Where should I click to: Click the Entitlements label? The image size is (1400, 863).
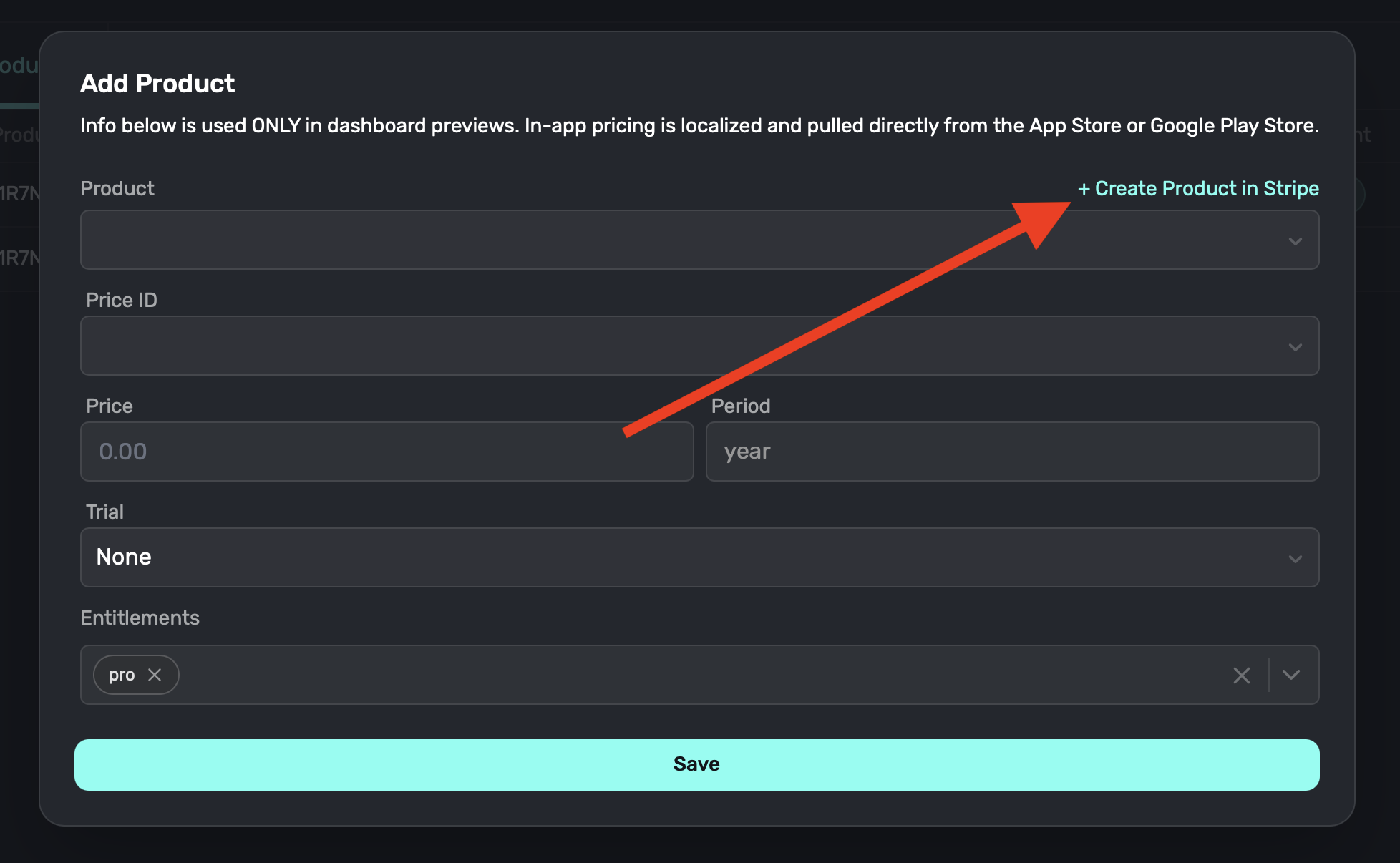click(x=140, y=618)
